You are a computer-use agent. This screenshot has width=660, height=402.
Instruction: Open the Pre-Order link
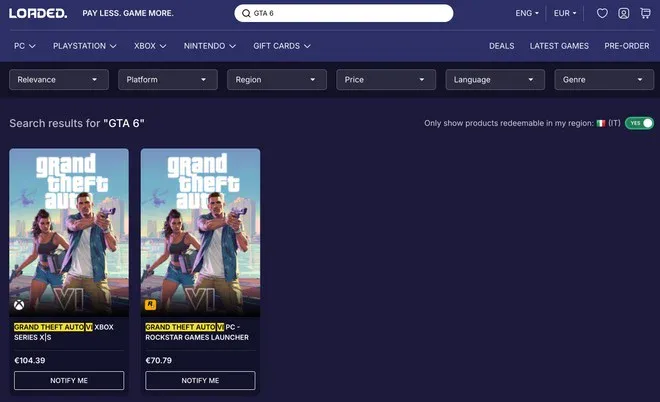[x=627, y=46]
